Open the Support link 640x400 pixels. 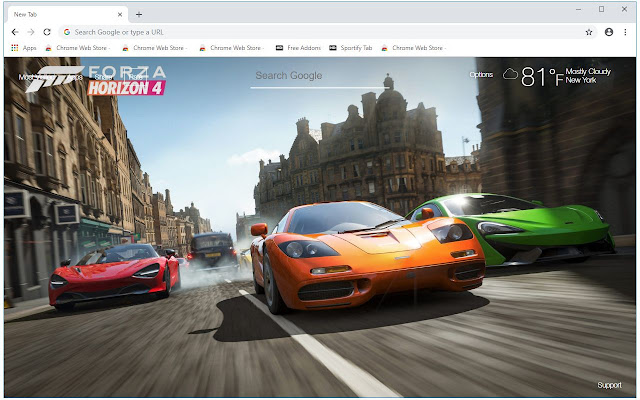(x=609, y=385)
